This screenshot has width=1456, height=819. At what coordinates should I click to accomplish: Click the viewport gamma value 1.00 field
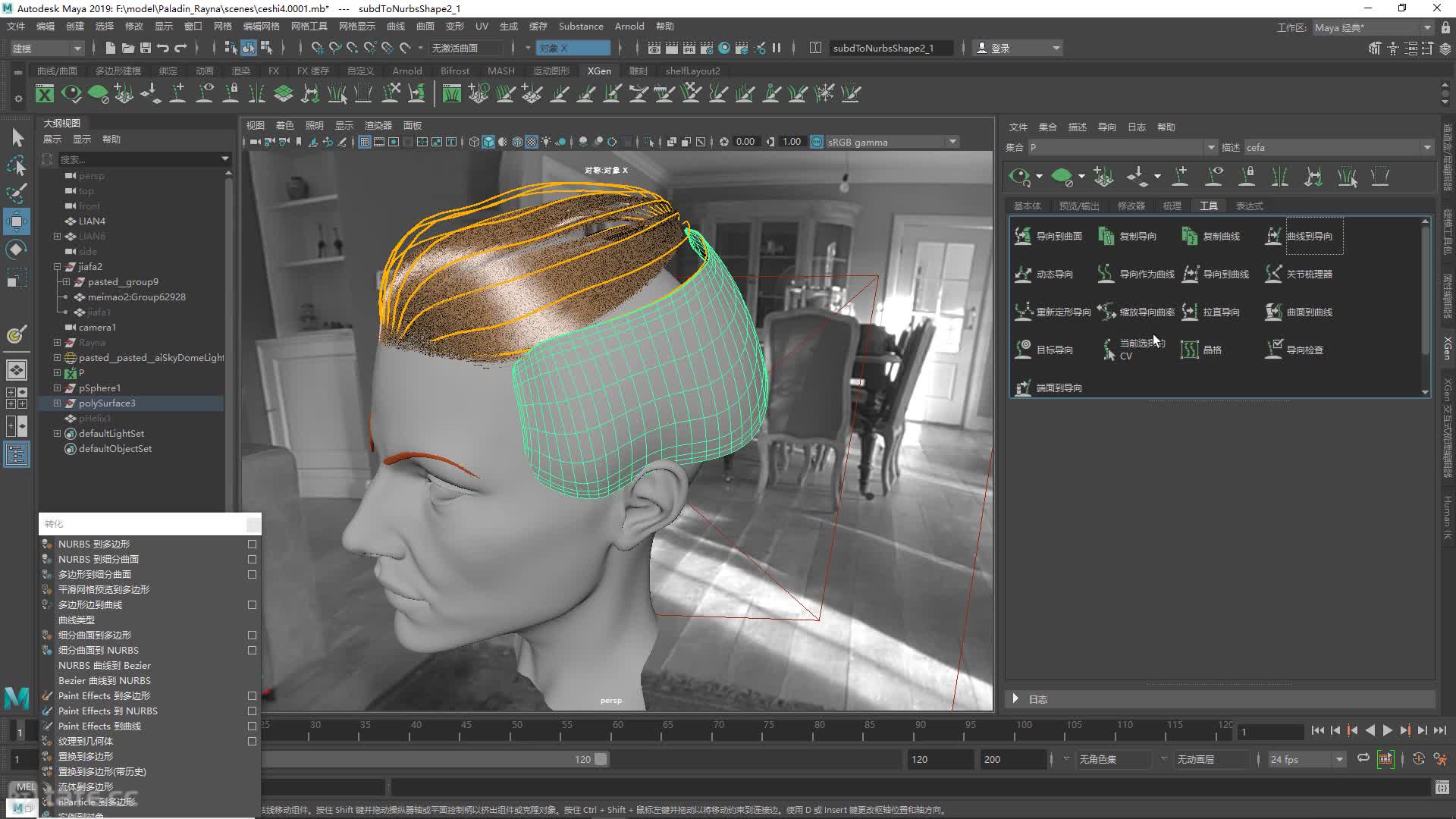pyautogui.click(x=792, y=142)
